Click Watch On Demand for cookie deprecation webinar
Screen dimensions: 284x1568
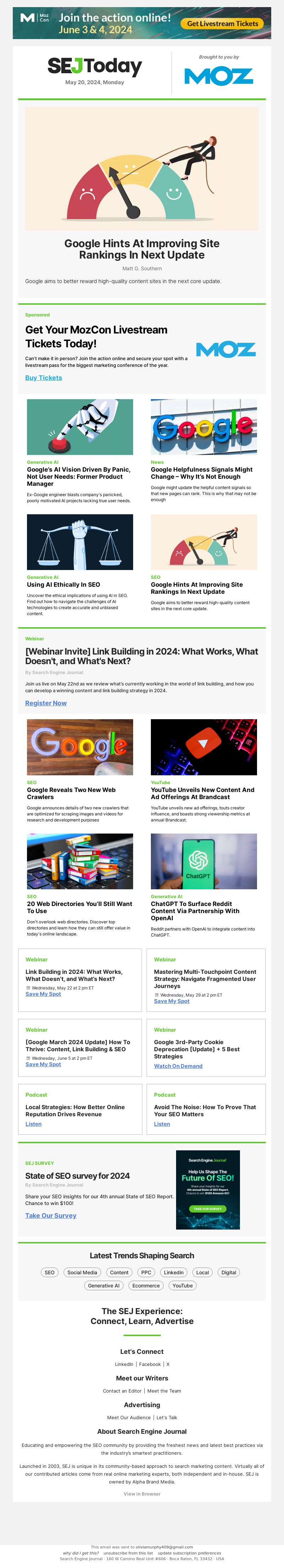178,1066
